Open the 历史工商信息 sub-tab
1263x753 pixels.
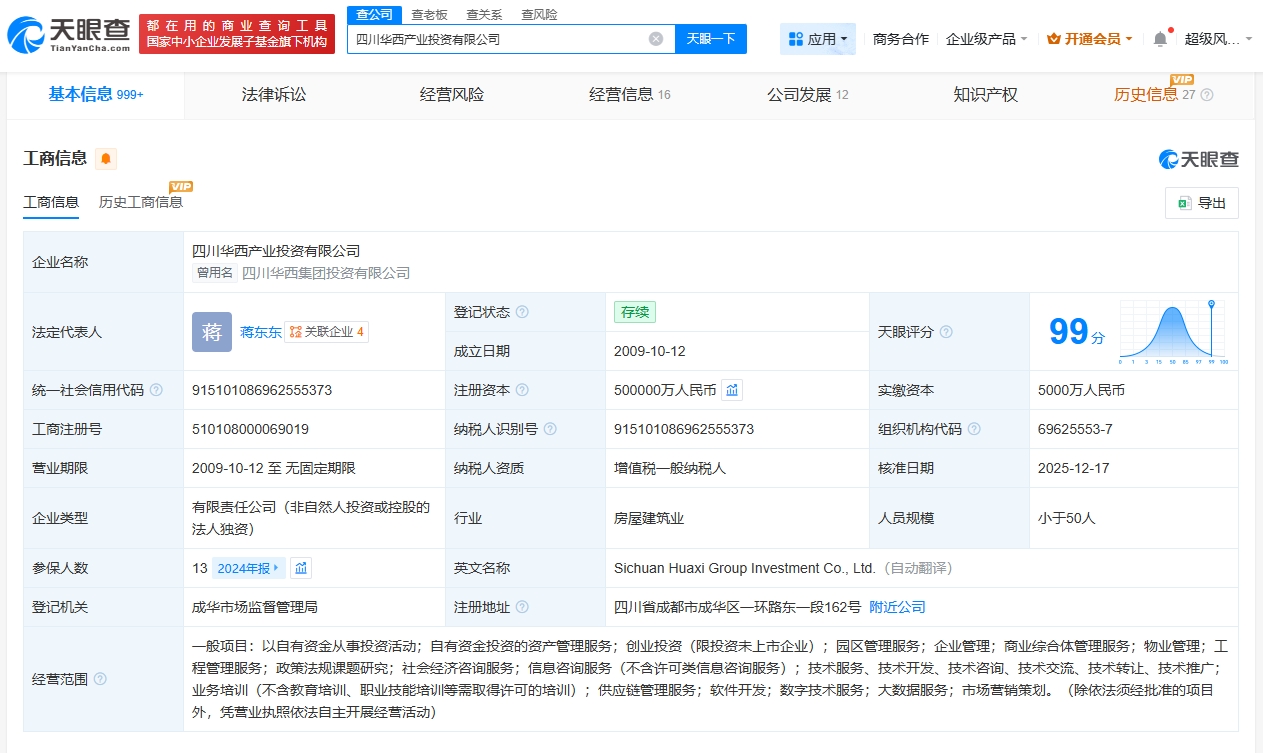[x=141, y=202]
